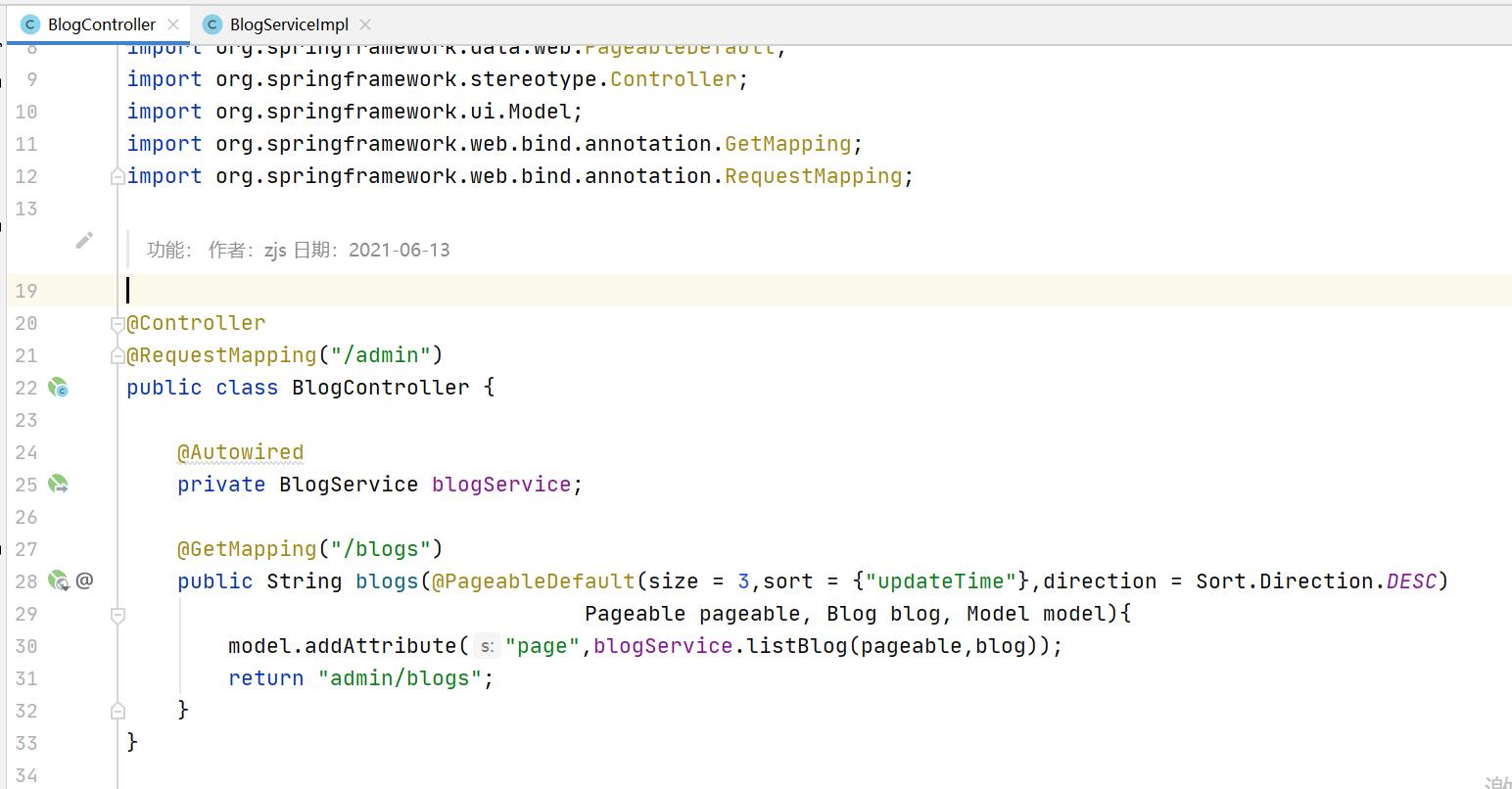Click the Pageable pageable parameter on line 29
Image resolution: width=1512 pixels, height=789 pixels.
693,614
